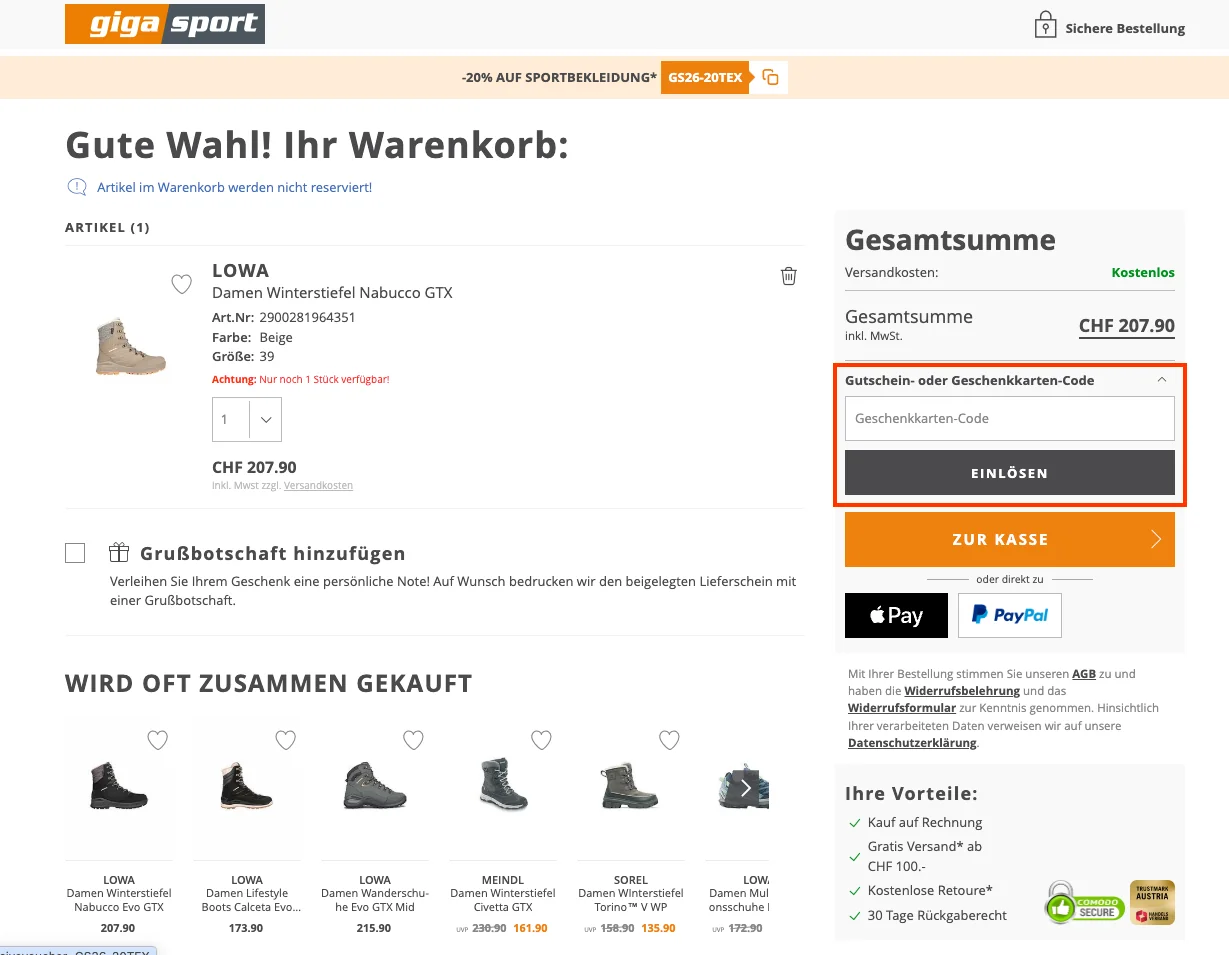Open the Comodo Secure seal
The height and width of the screenshot is (955, 1229).
(x=1084, y=901)
